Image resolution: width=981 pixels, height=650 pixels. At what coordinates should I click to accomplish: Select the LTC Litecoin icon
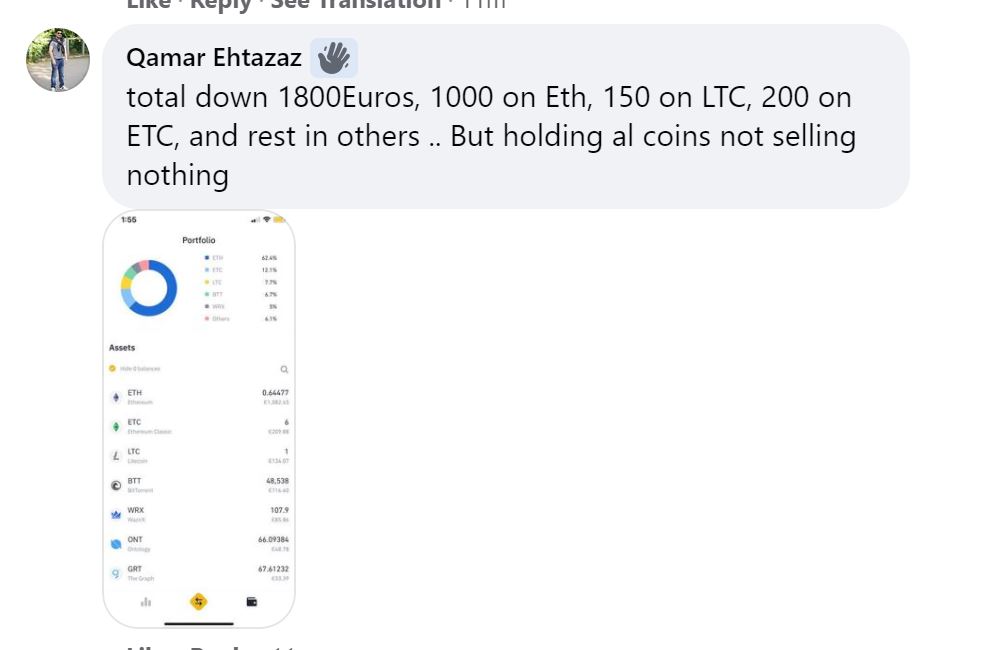pos(116,456)
